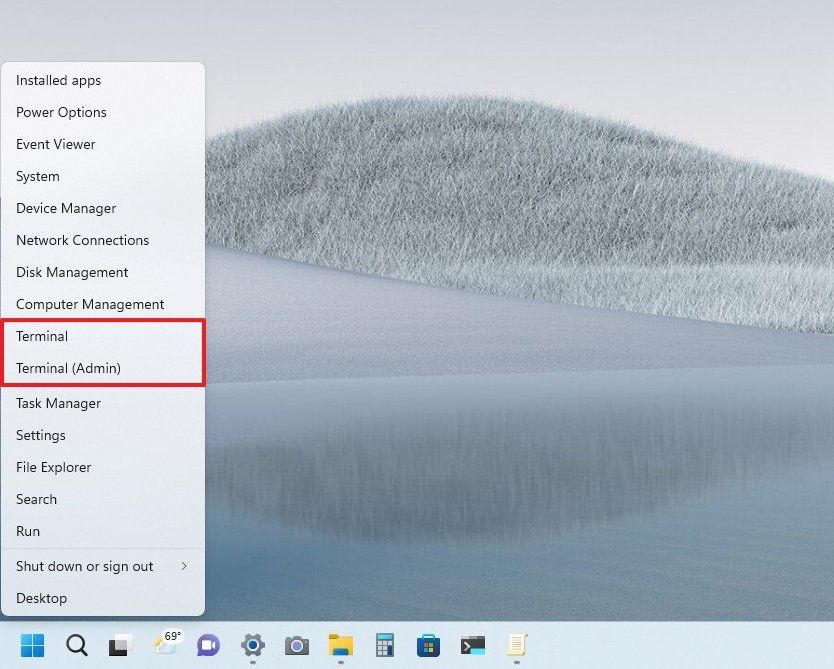Open Disk Management
This screenshot has height=669, width=834.
point(72,272)
